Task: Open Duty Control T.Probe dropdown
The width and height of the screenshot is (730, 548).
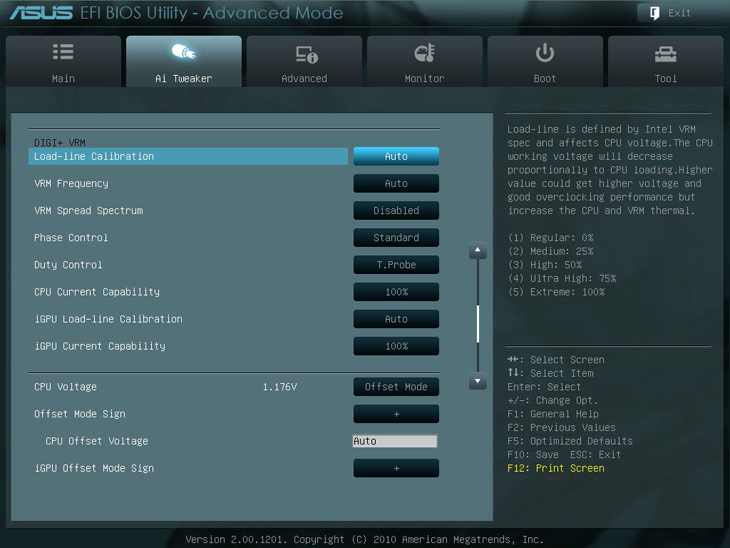Action: pos(396,265)
